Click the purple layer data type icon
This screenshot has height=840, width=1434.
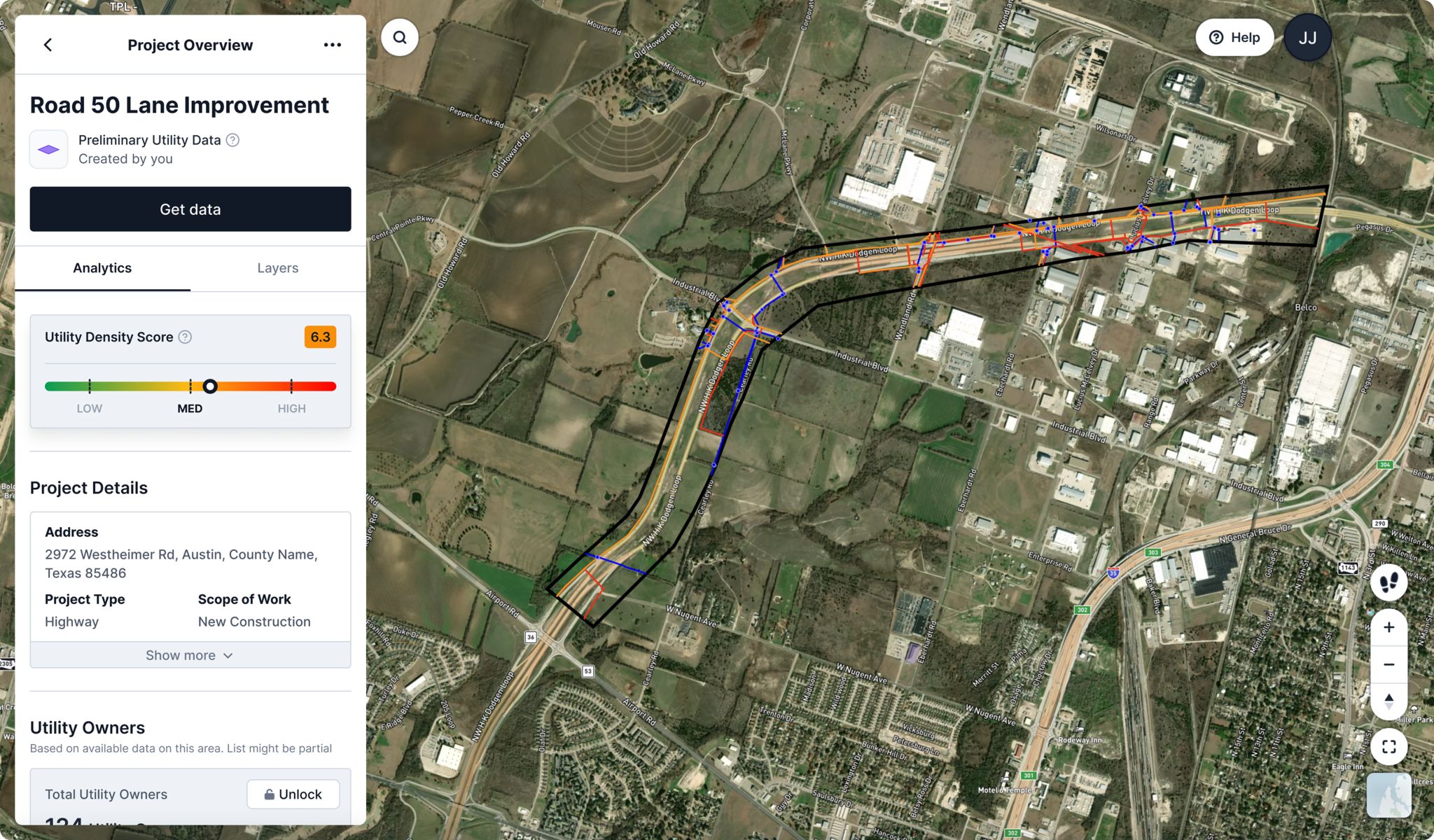point(48,149)
